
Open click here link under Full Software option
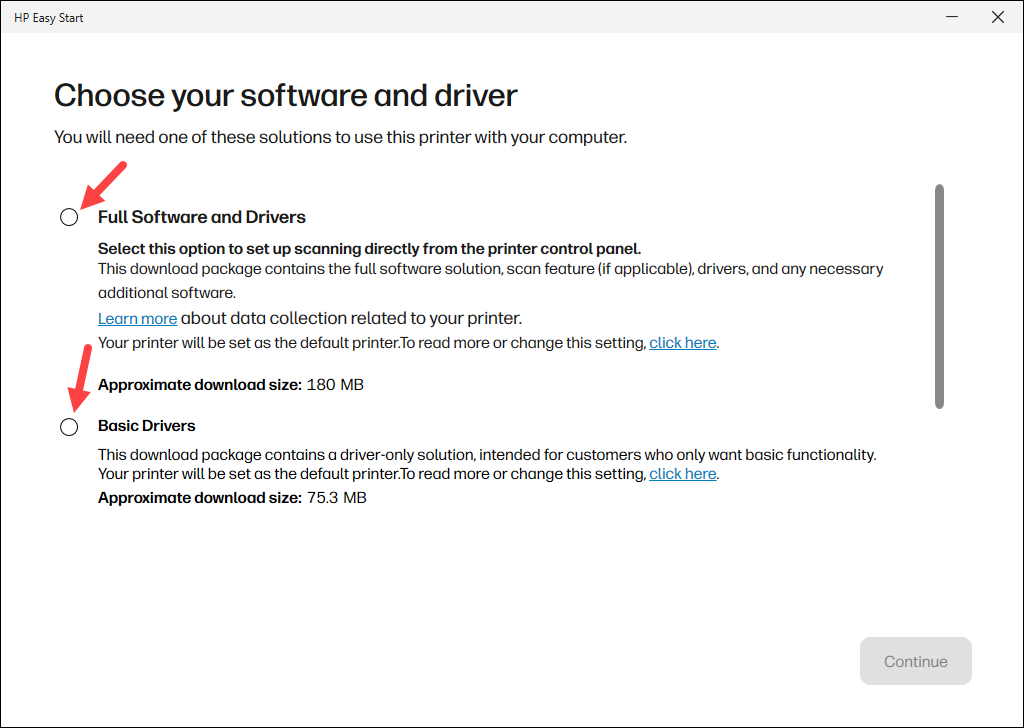[682, 343]
